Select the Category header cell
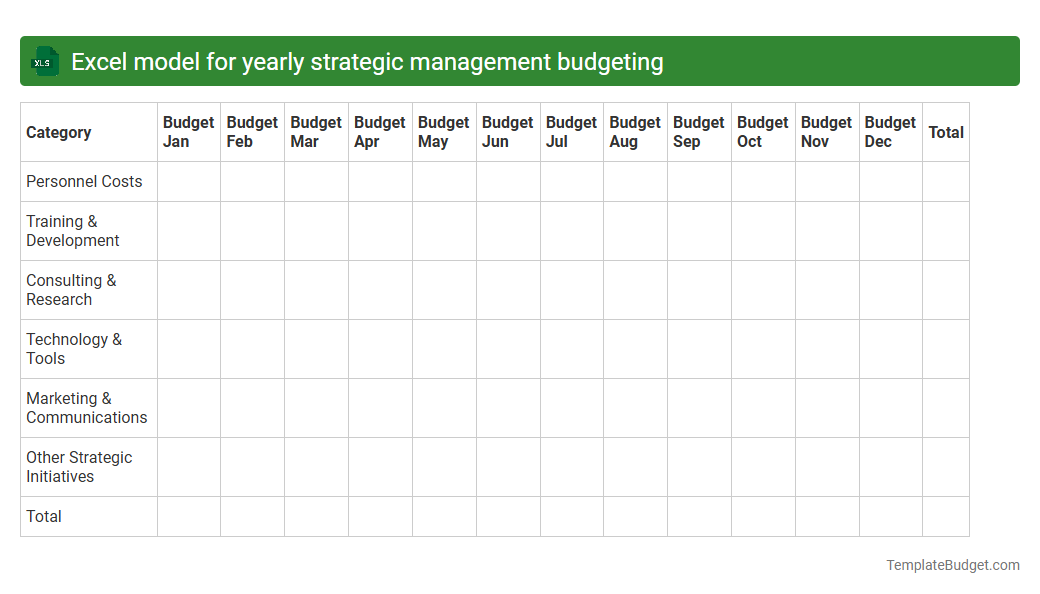 pos(59,132)
